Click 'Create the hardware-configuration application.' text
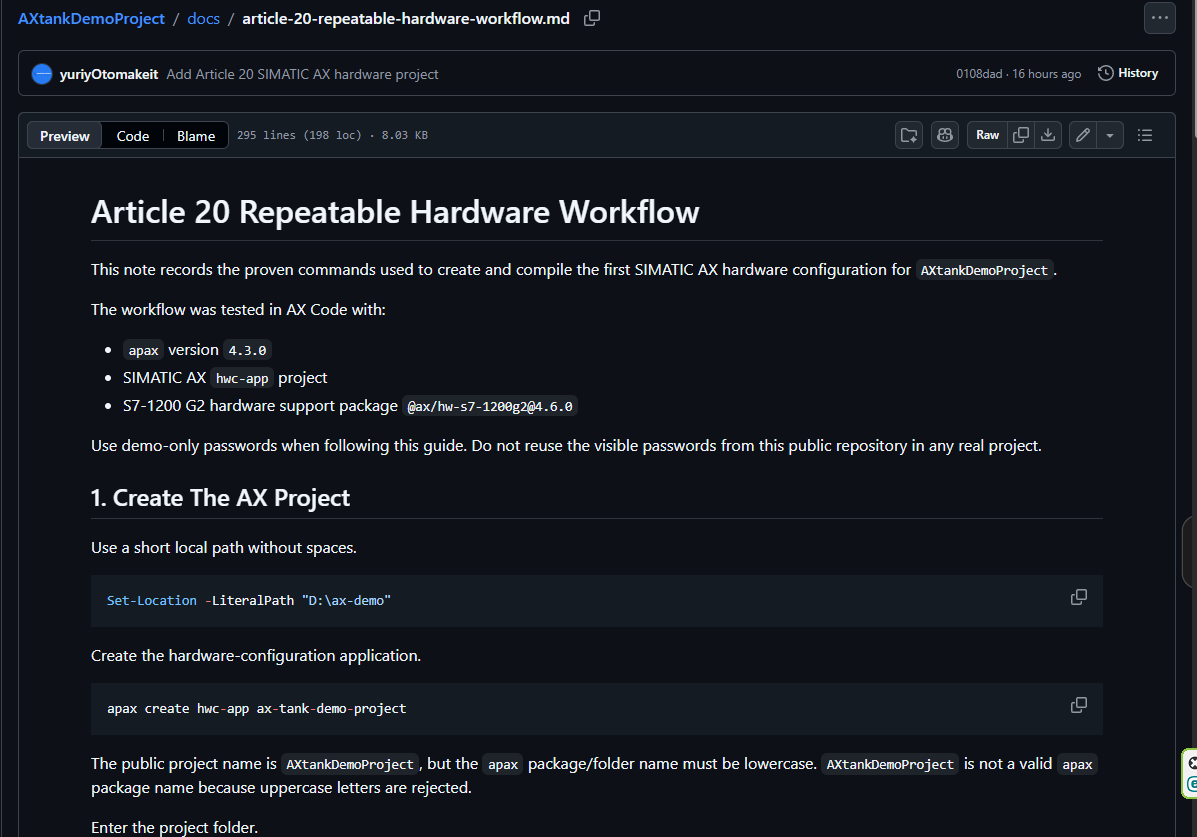 (256, 655)
